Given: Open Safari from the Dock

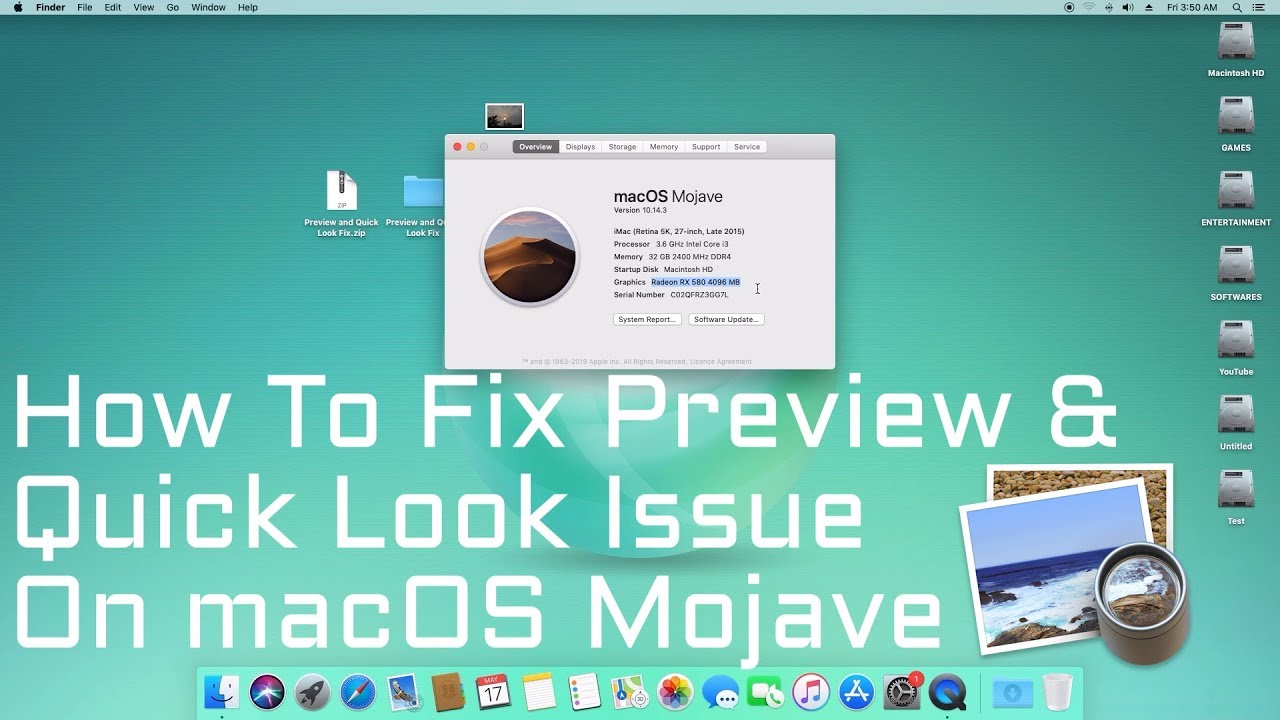Looking at the screenshot, I should pyautogui.click(x=357, y=692).
